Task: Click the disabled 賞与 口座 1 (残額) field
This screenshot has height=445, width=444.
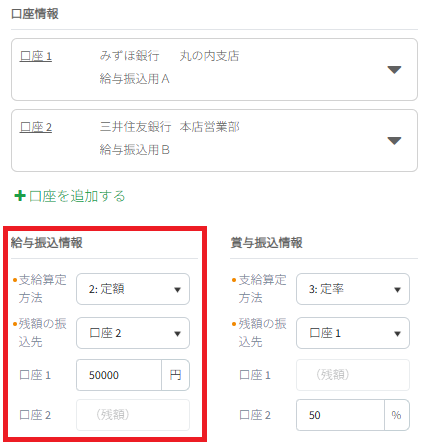Action: 353,375
